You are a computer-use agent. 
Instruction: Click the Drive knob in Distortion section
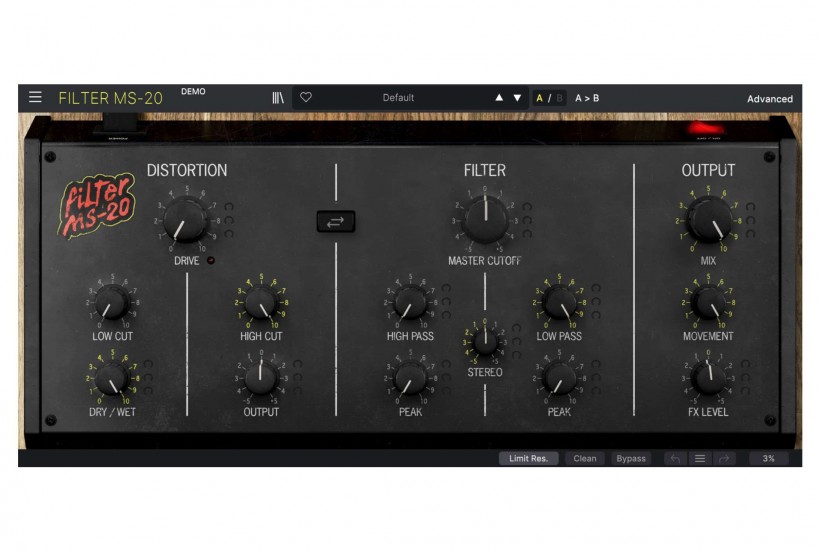[186, 219]
